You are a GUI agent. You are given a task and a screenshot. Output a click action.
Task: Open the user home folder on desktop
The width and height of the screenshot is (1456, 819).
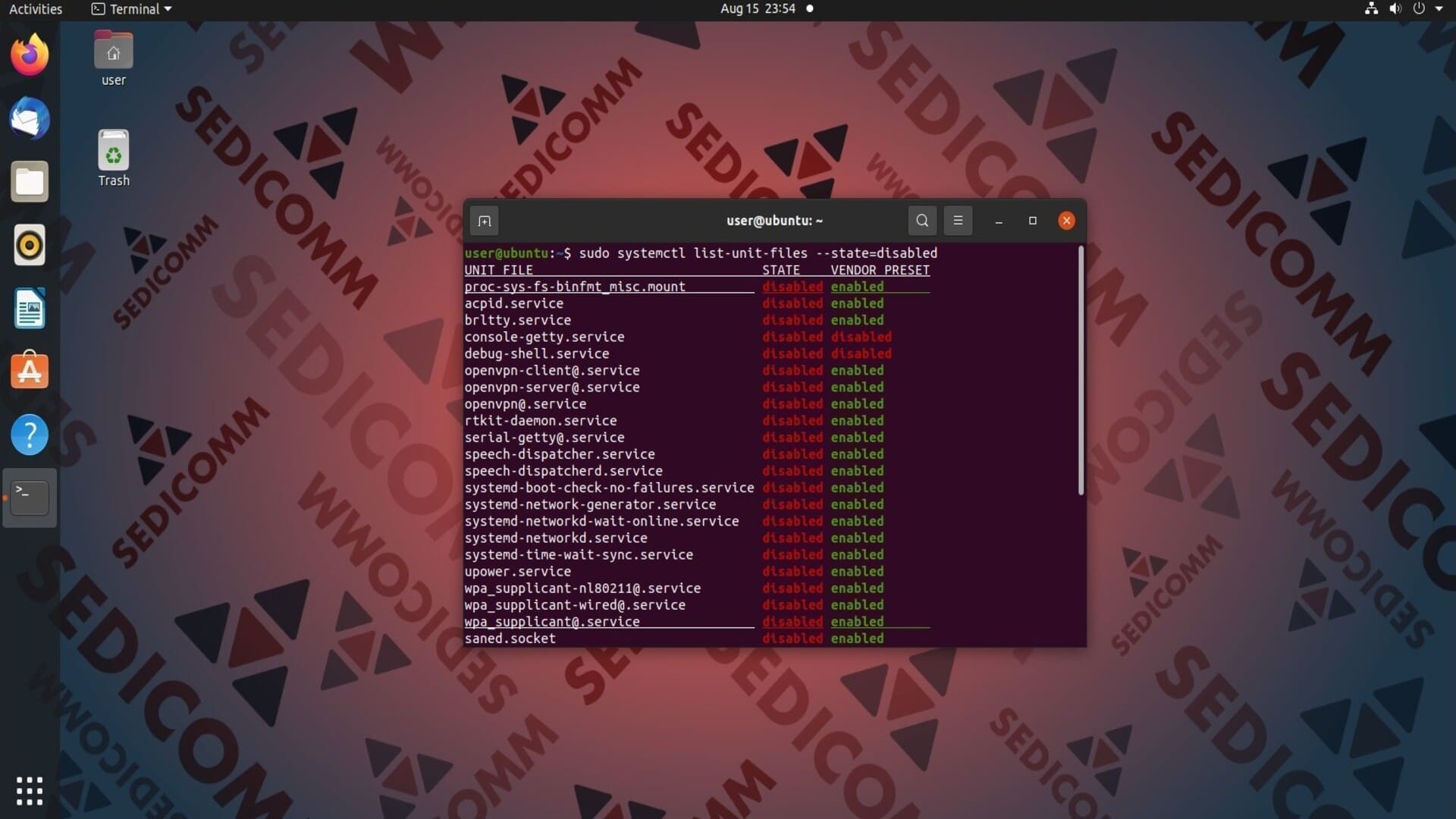pos(114,59)
